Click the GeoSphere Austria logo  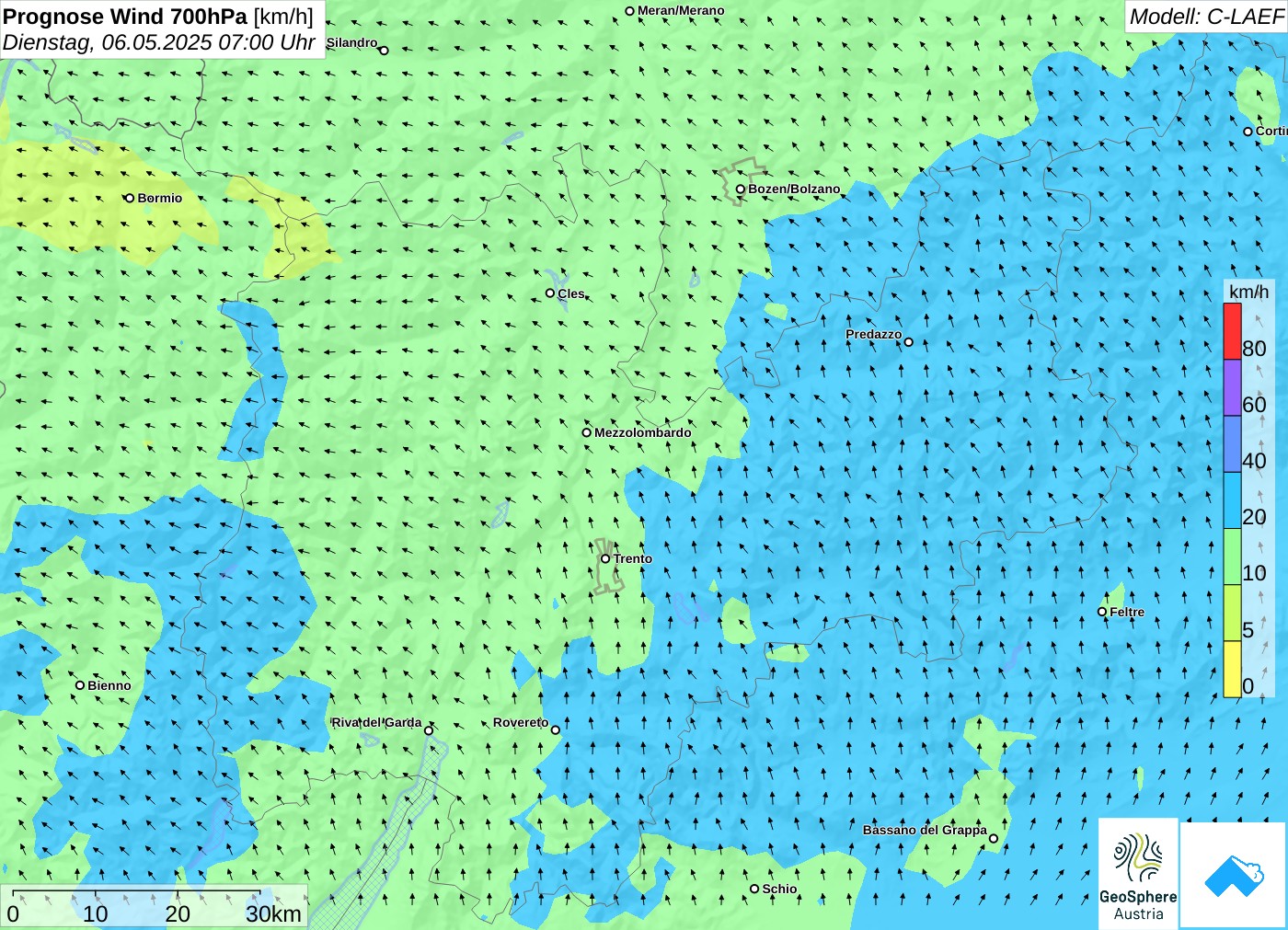(1138, 874)
